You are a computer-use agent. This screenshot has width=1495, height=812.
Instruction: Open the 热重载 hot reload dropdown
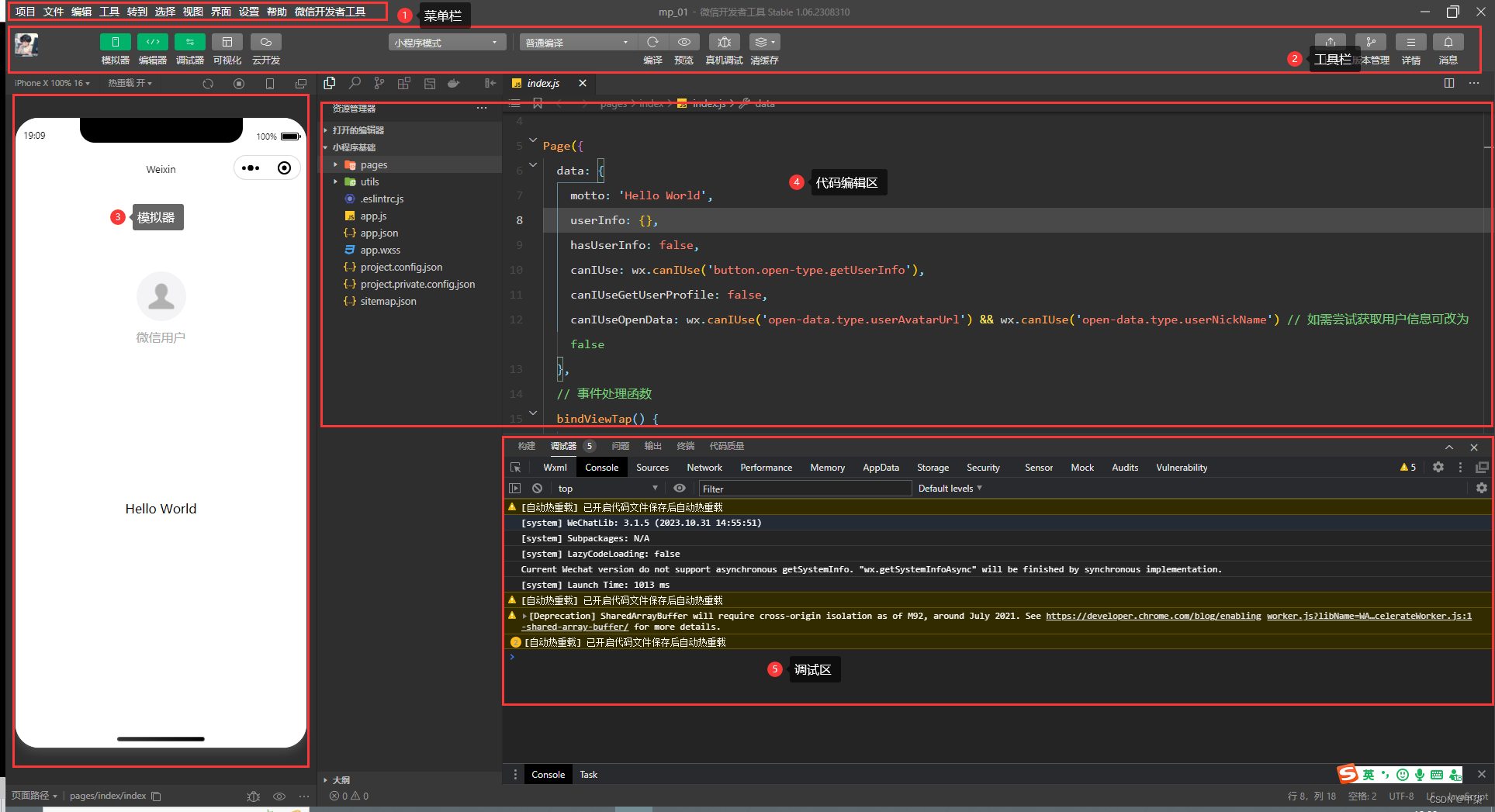click(130, 83)
